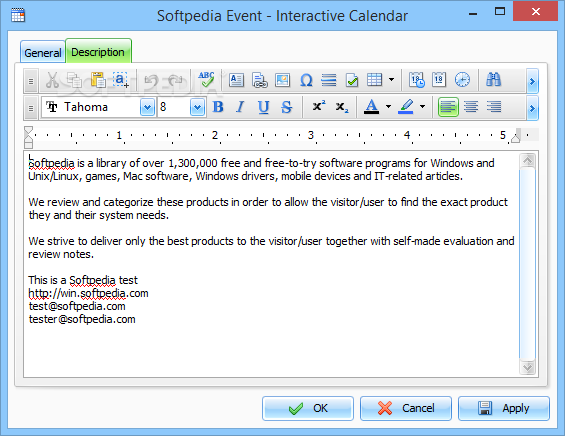Align text left

[448, 107]
